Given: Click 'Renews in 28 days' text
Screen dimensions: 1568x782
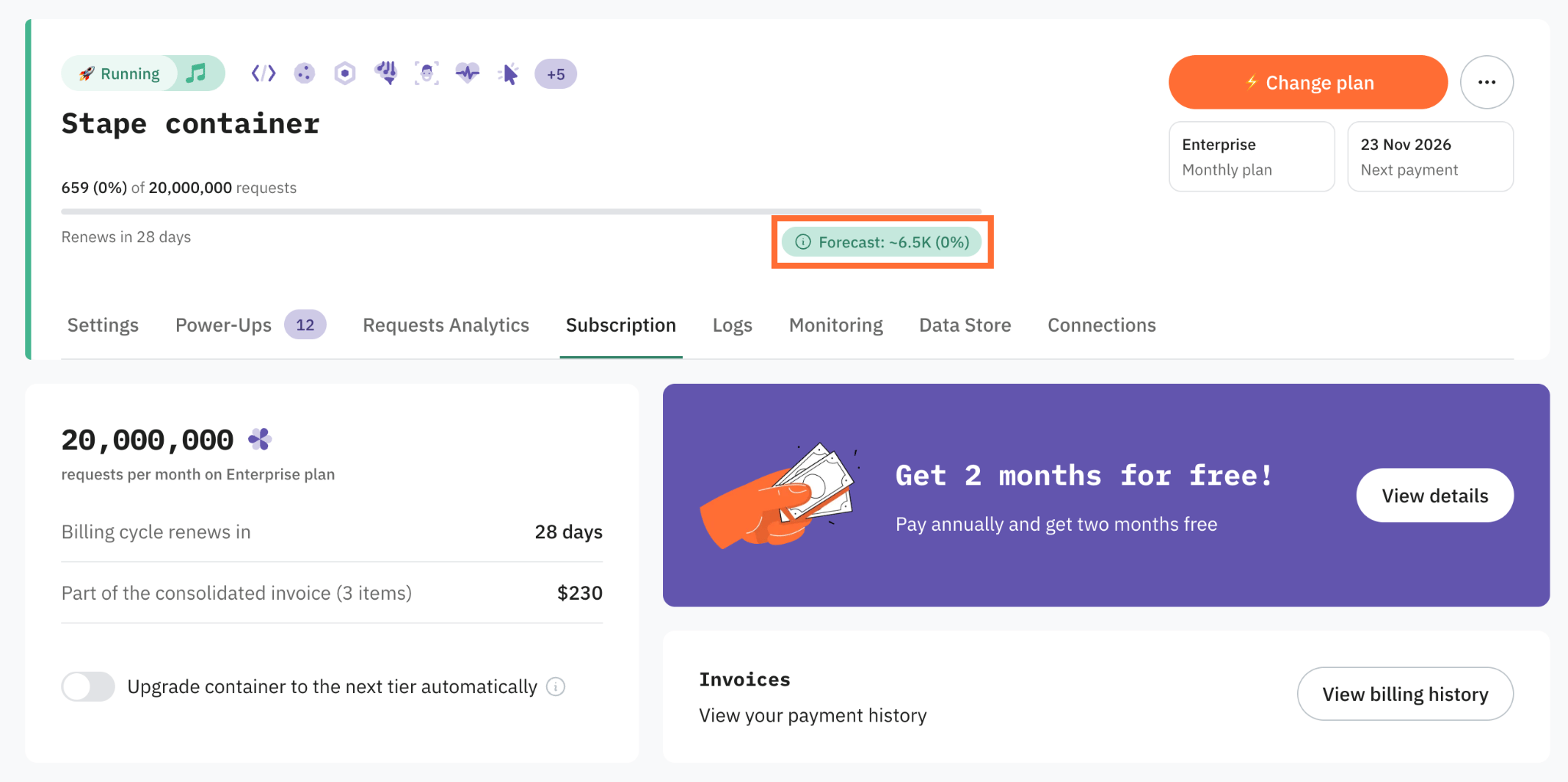Looking at the screenshot, I should click(126, 237).
